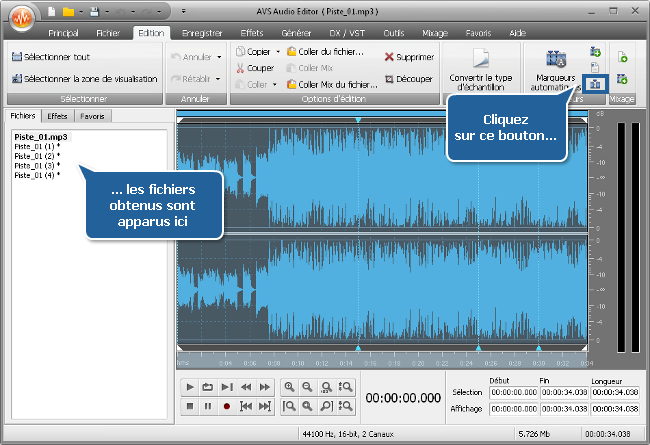Click the zoom out magnifier icon
The height and width of the screenshot is (445, 650).
point(307,387)
